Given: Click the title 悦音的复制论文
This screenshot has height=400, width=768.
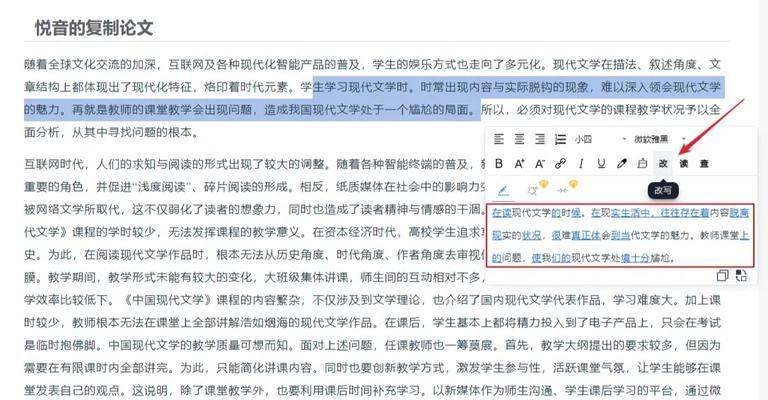Looking at the screenshot, I should (x=94, y=27).
